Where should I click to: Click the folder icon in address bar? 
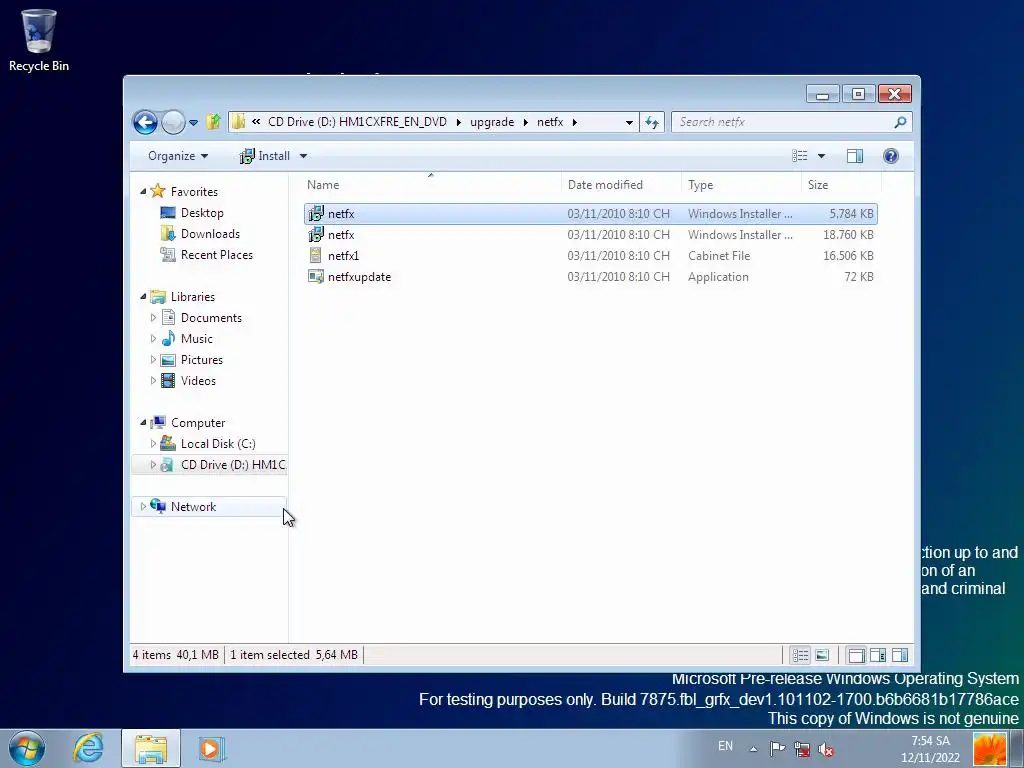point(239,121)
